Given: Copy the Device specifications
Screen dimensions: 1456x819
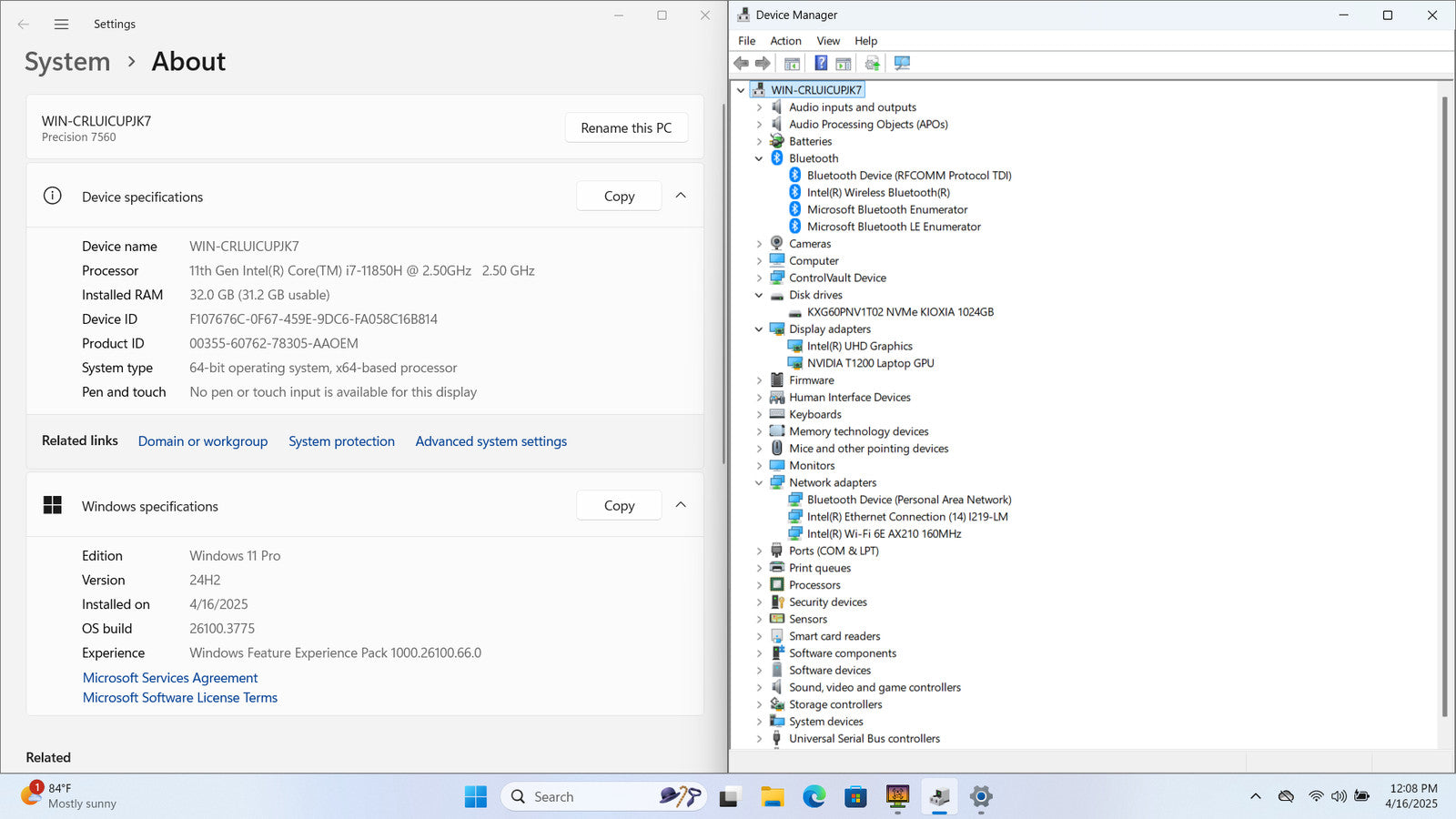Looking at the screenshot, I should point(619,196).
